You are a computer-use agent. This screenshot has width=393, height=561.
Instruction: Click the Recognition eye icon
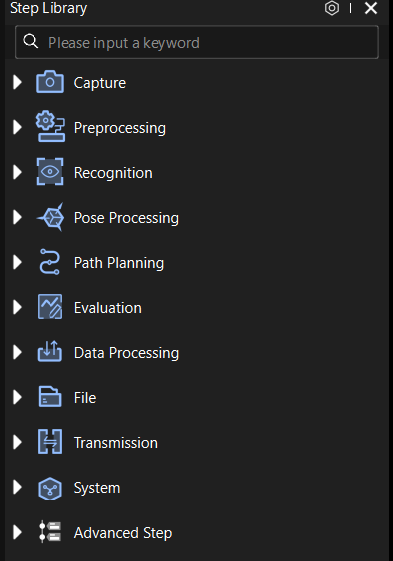50,172
